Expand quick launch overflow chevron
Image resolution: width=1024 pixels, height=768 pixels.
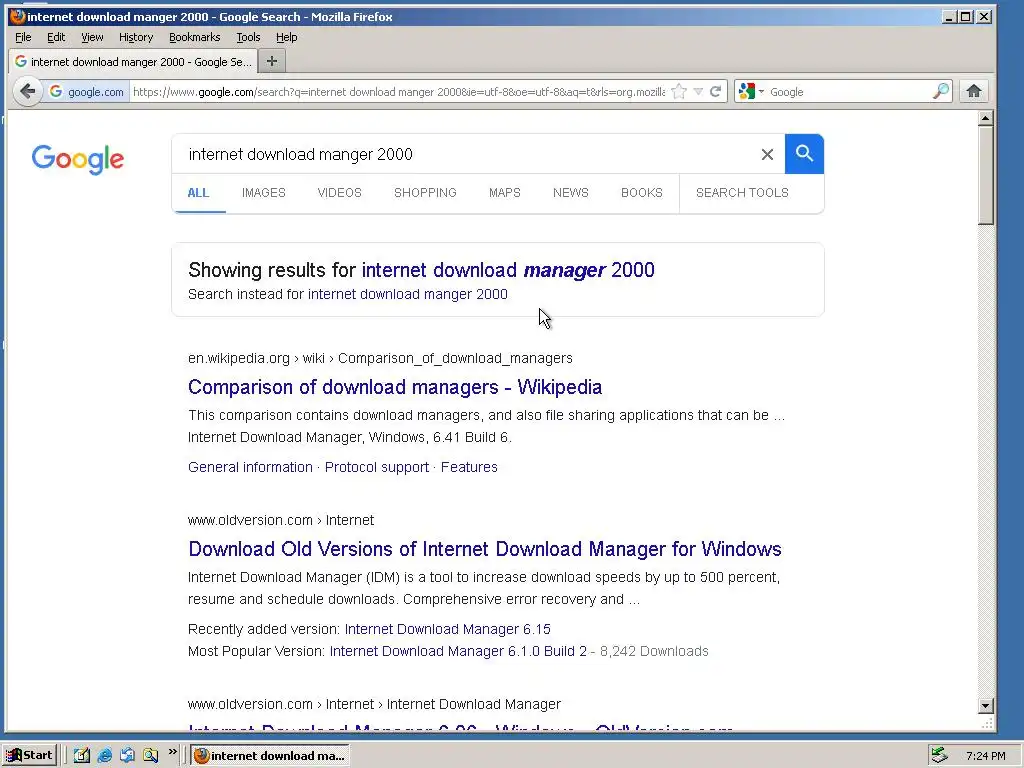coord(172,752)
